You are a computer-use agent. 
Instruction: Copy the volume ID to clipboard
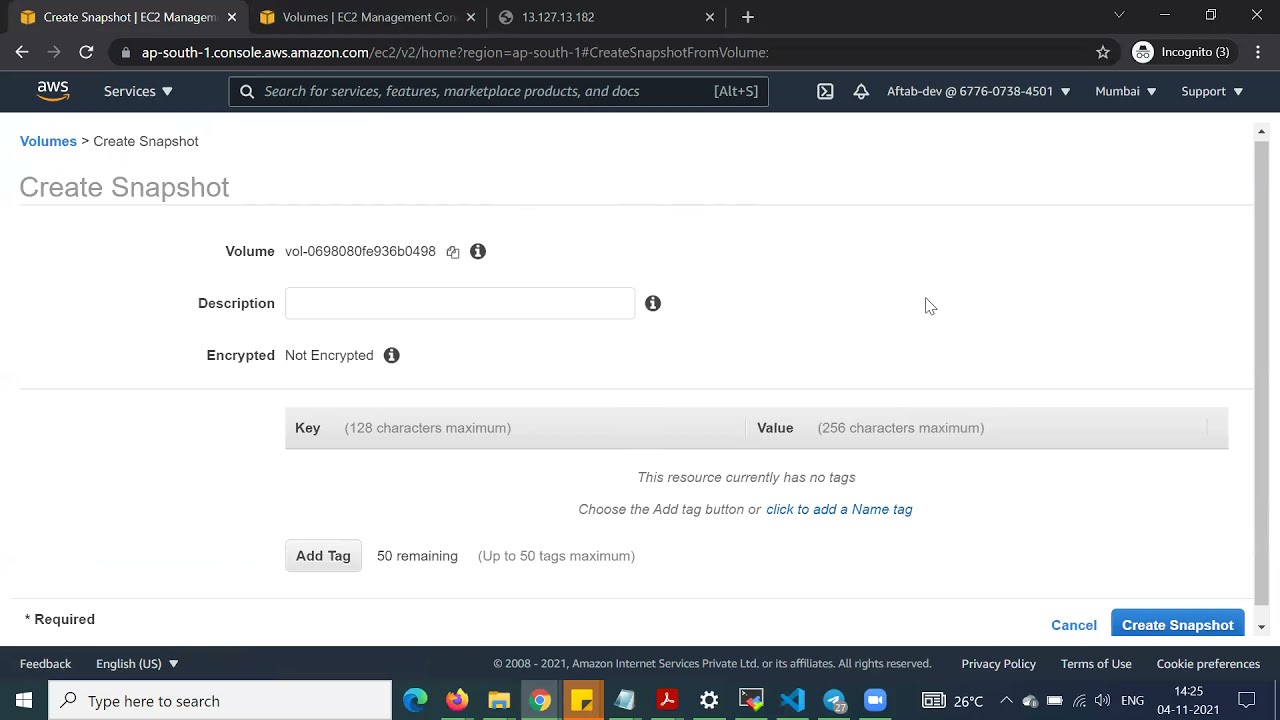tap(453, 252)
